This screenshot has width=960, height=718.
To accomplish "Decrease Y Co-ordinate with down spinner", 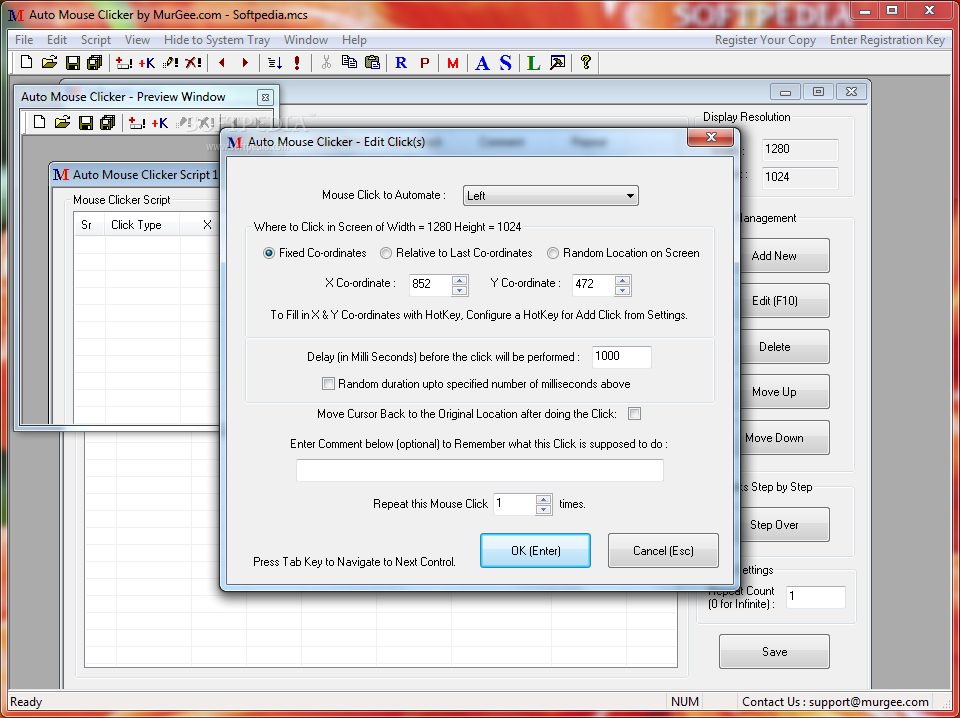I will coord(623,290).
